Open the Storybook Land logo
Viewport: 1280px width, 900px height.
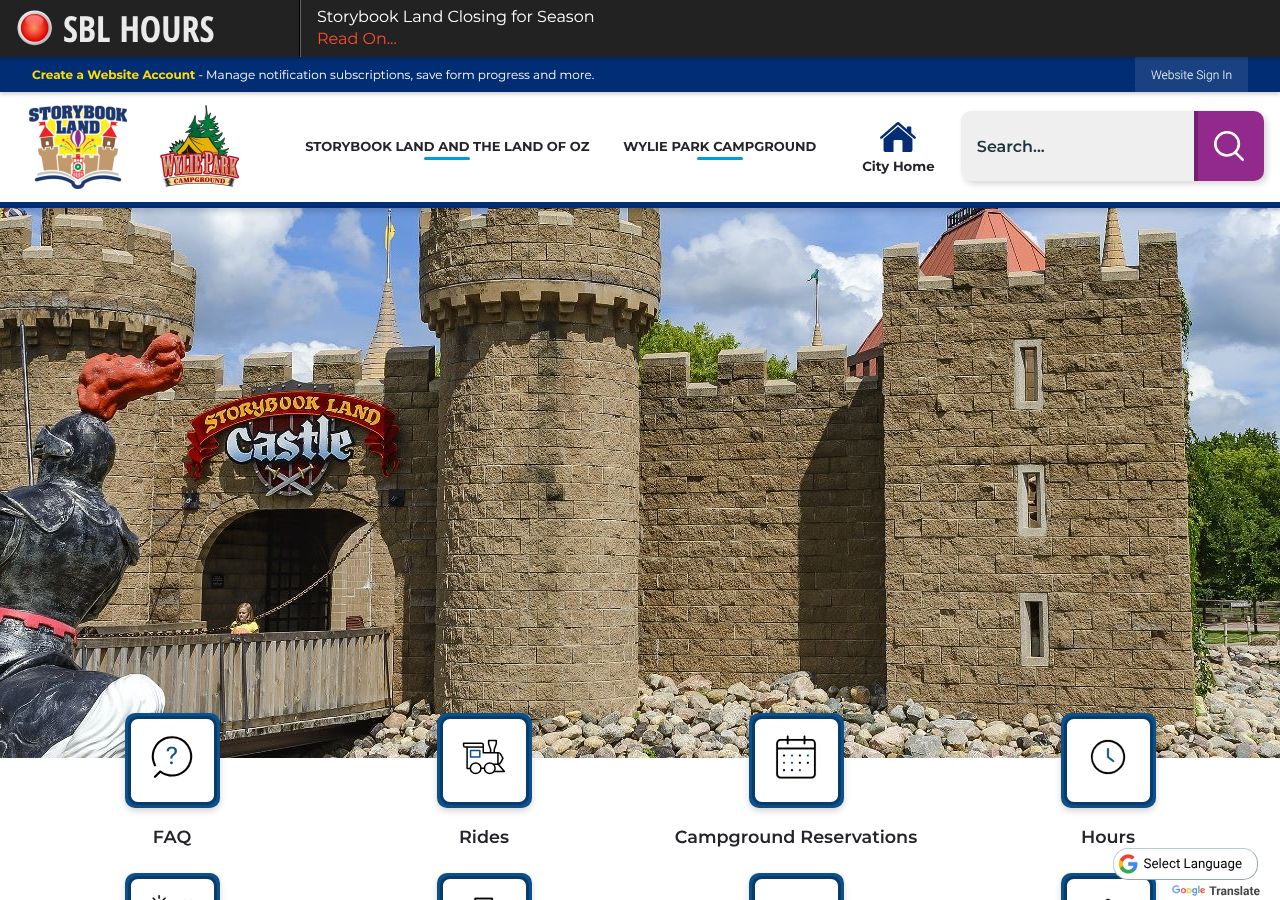[78, 146]
